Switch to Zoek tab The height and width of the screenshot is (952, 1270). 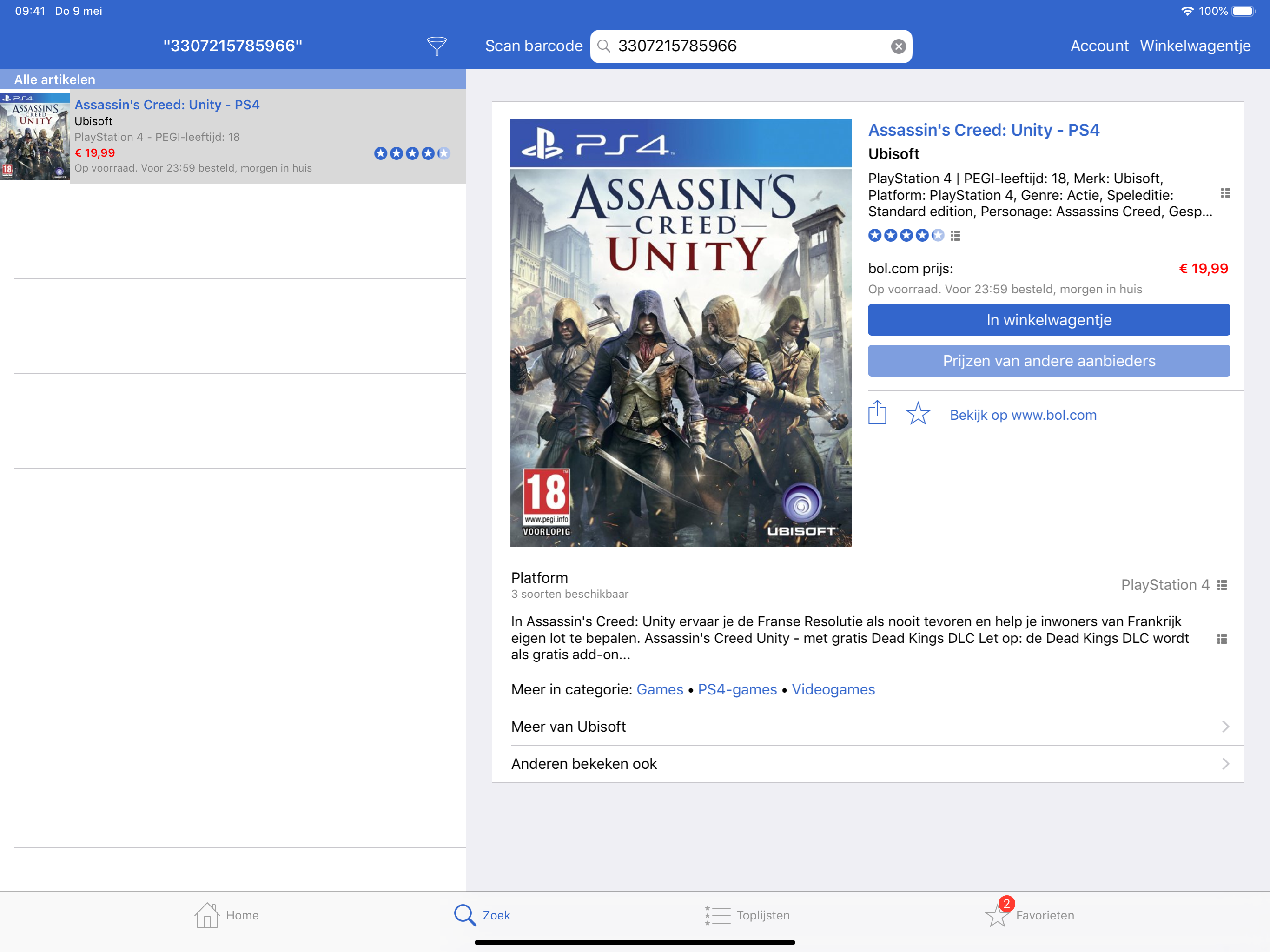point(482,915)
